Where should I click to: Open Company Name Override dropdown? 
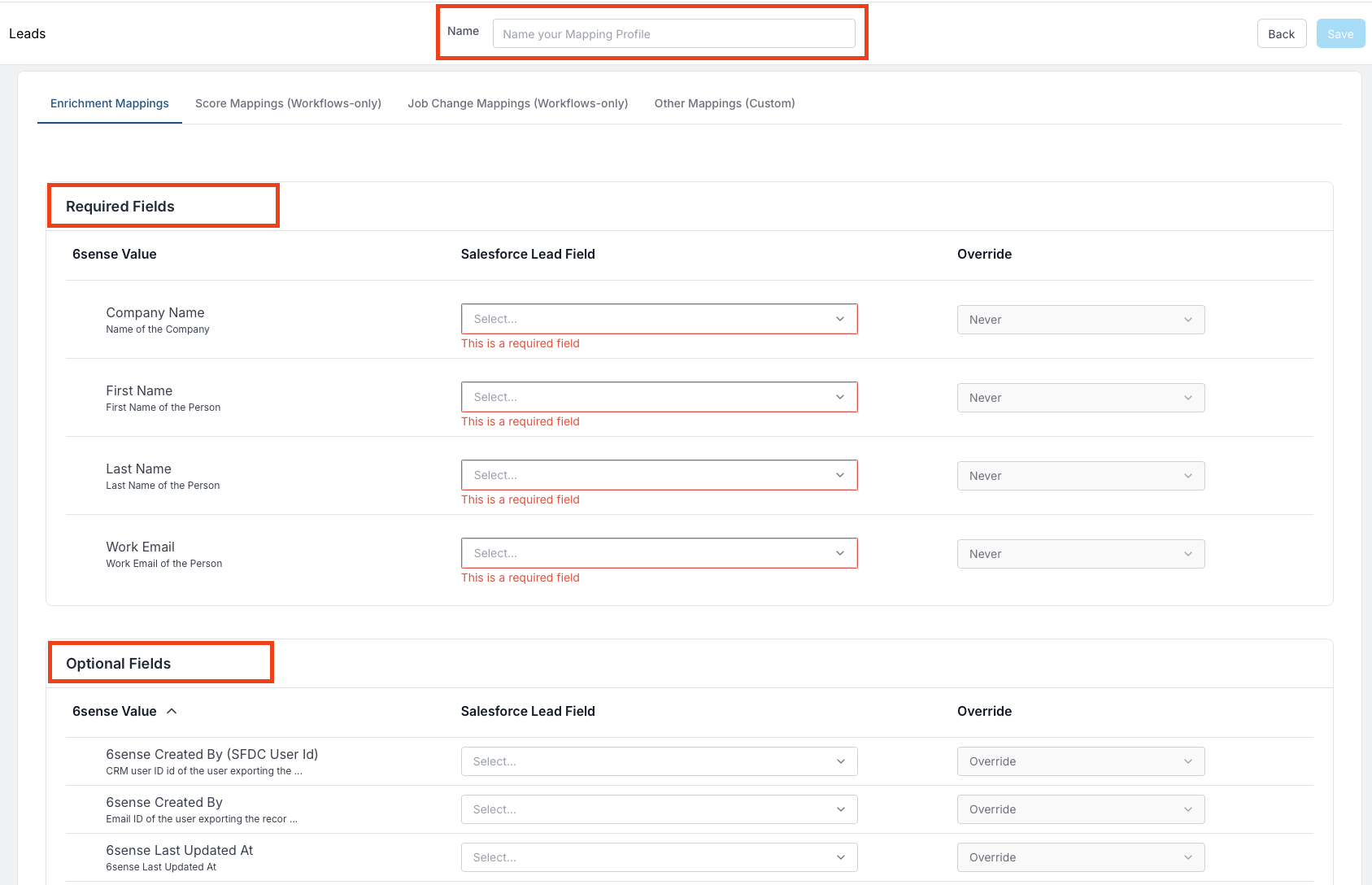(1081, 320)
